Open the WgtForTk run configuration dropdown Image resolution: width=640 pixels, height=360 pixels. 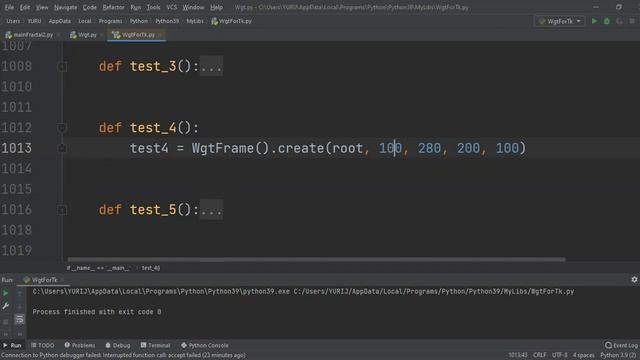(x=560, y=21)
